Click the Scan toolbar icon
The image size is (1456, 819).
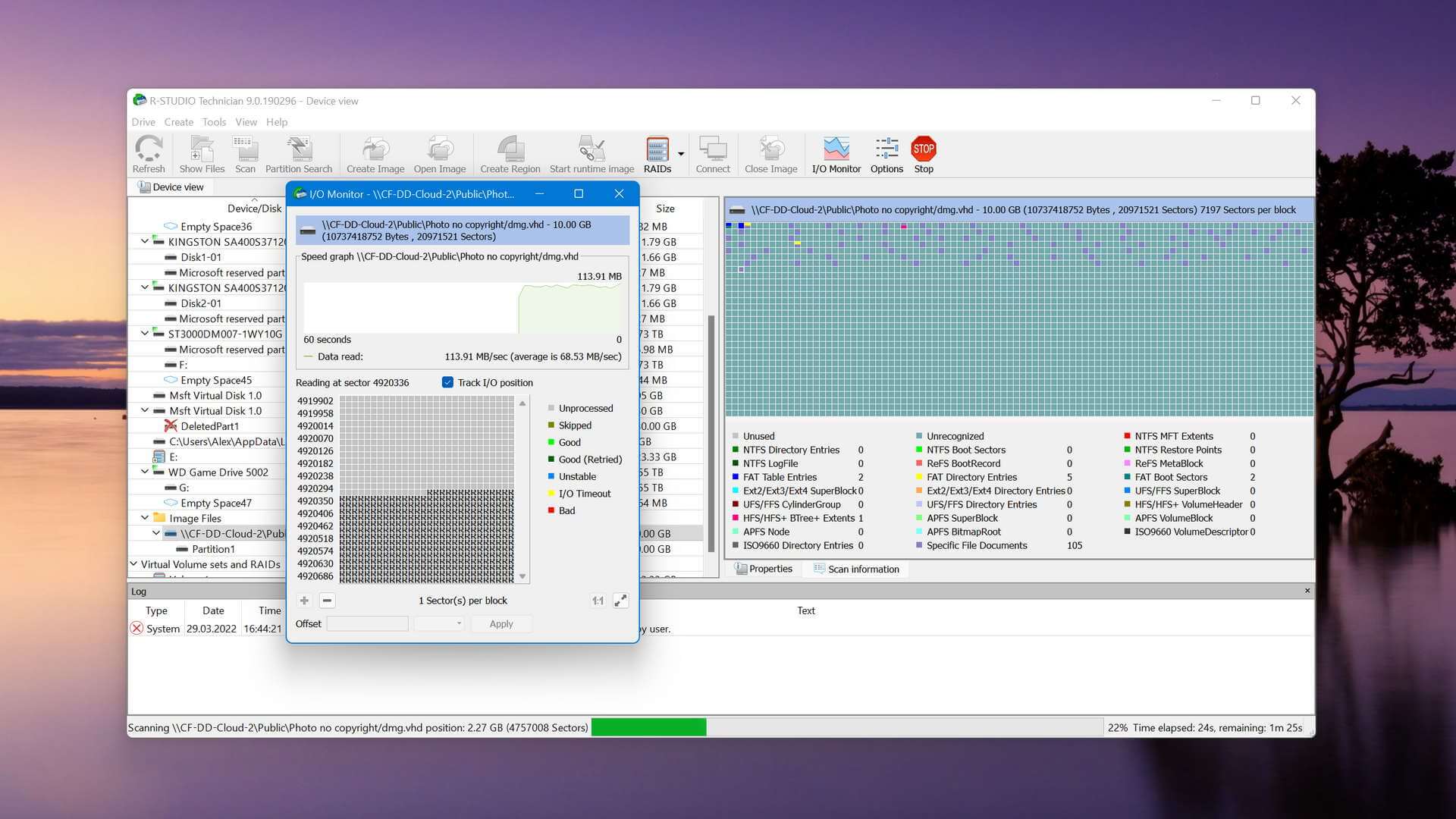(x=245, y=154)
